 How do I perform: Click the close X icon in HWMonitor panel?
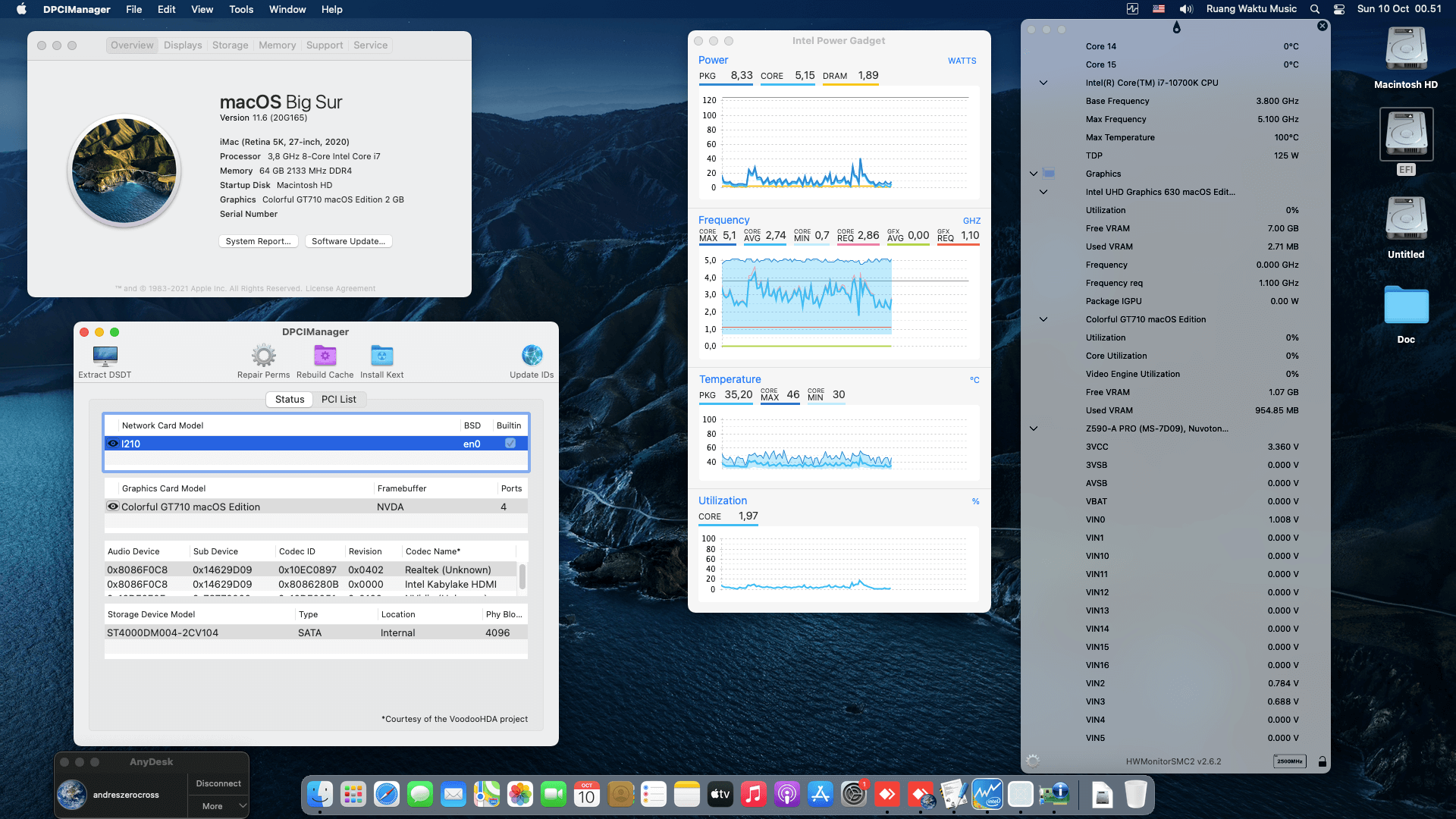(1323, 26)
